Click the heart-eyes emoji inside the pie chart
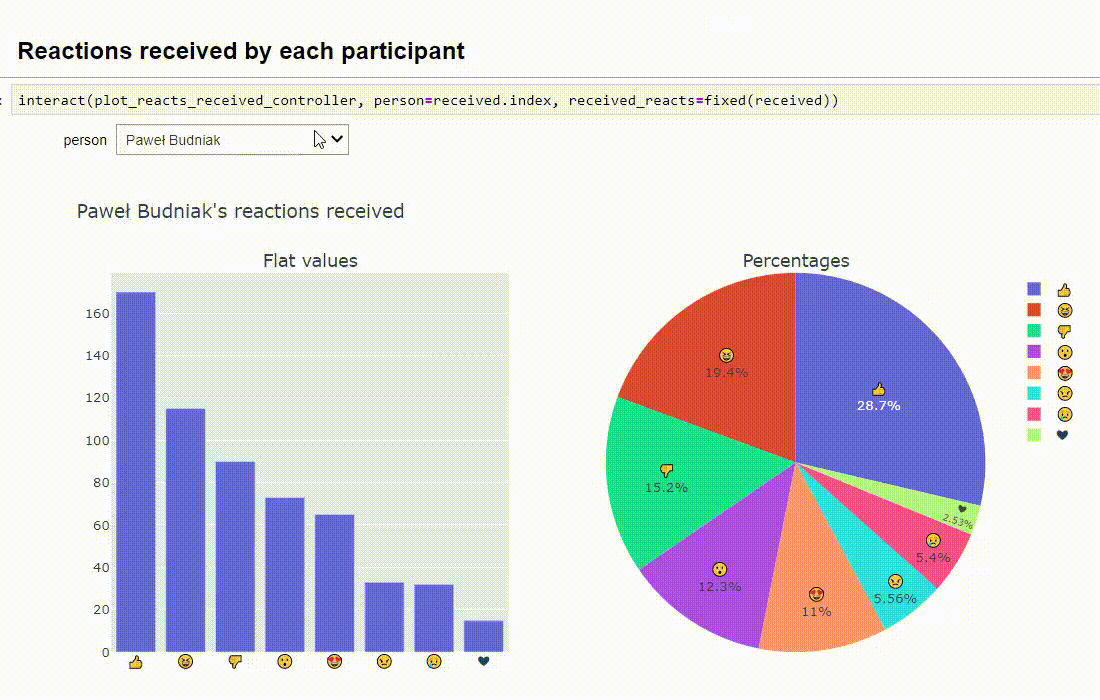 (817, 595)
